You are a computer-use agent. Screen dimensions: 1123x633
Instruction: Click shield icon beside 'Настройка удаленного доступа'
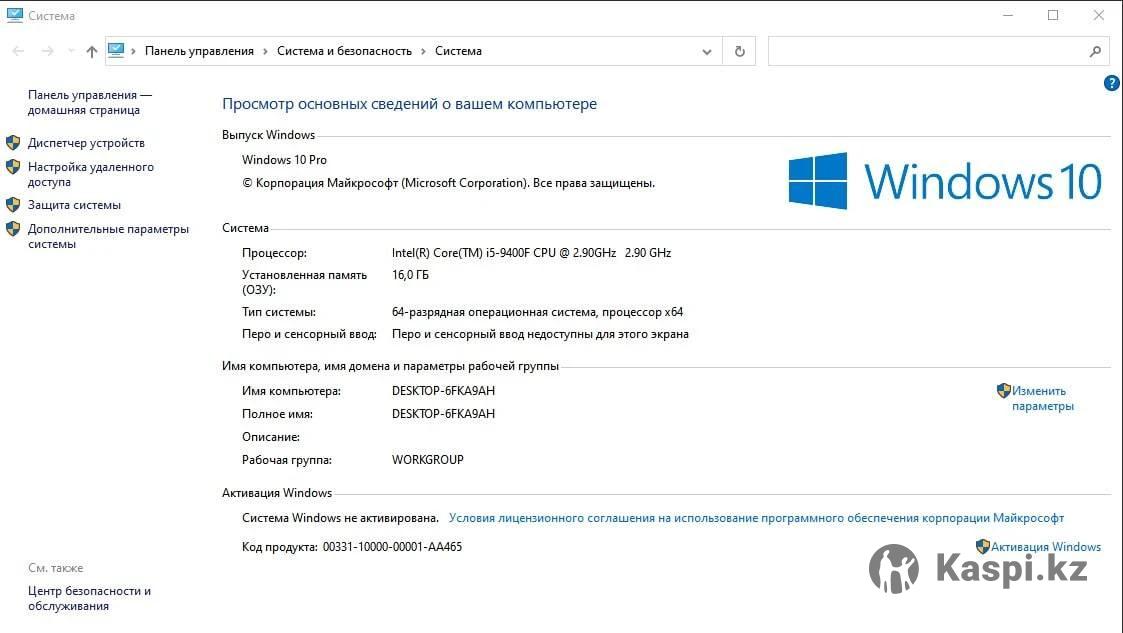click(13, 167)
